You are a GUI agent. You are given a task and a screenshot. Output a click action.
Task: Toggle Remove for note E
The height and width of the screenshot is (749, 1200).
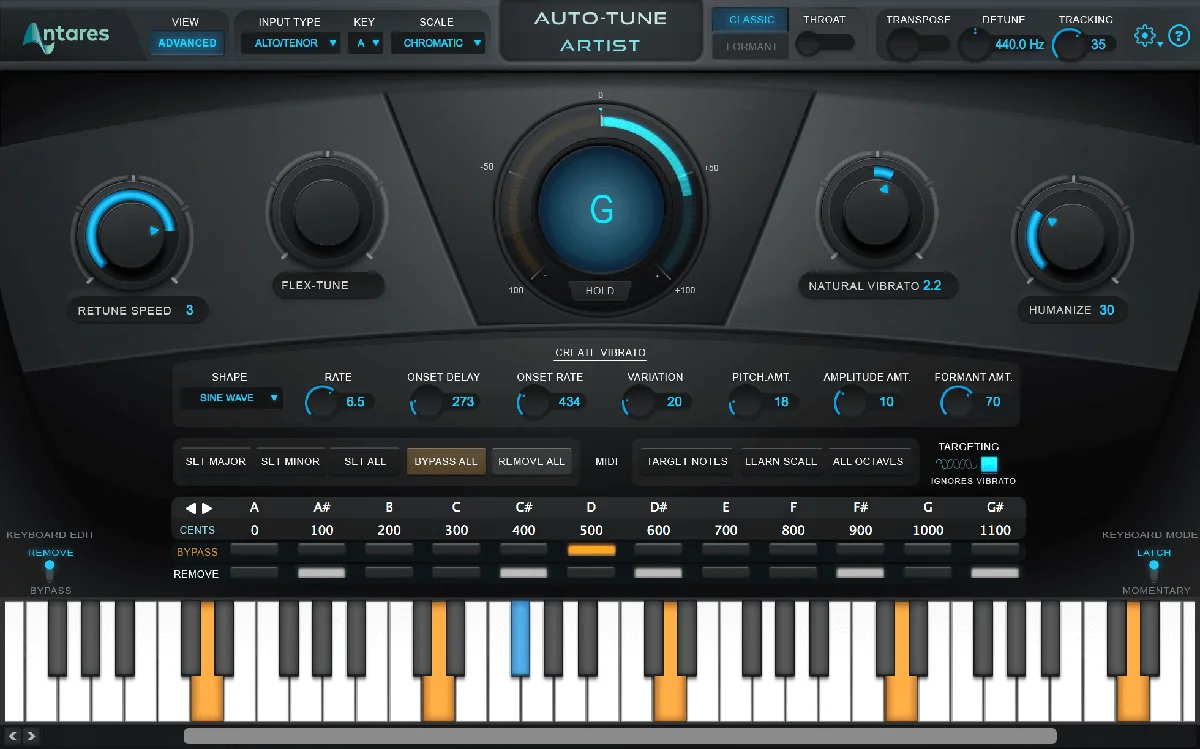pos(726,573)
